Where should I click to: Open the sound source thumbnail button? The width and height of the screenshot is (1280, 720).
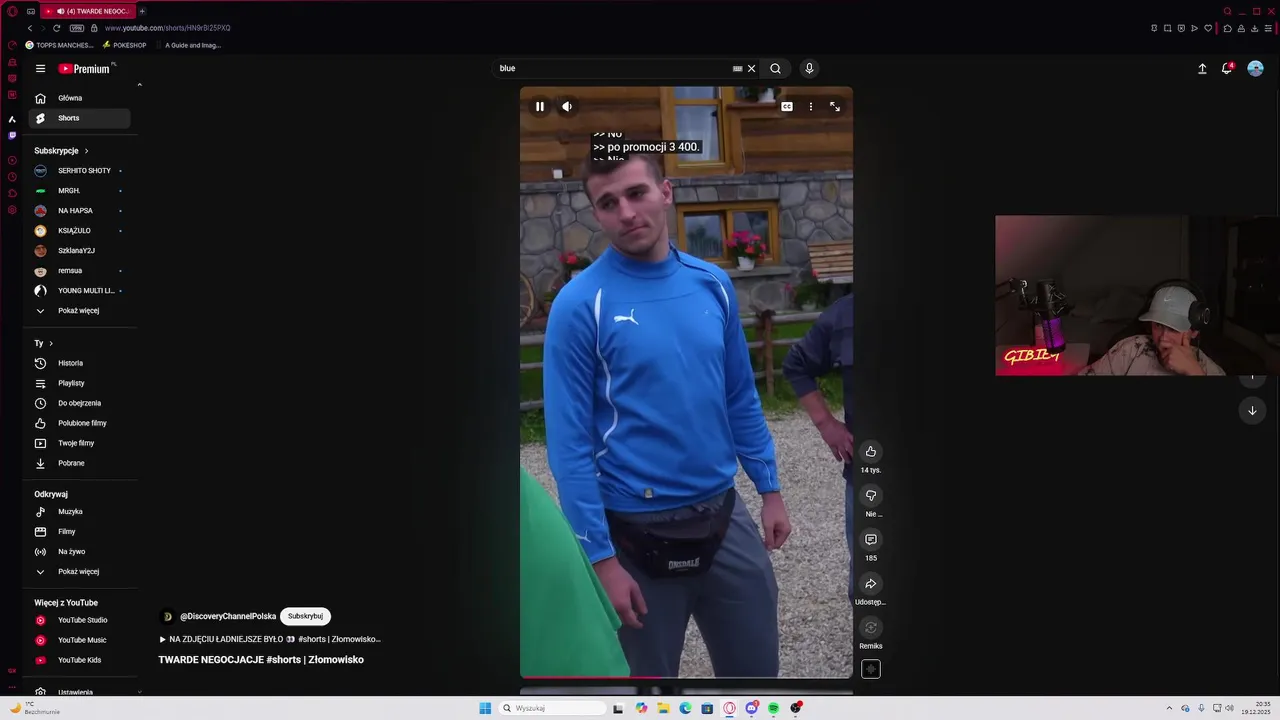[x=871, y=670]
